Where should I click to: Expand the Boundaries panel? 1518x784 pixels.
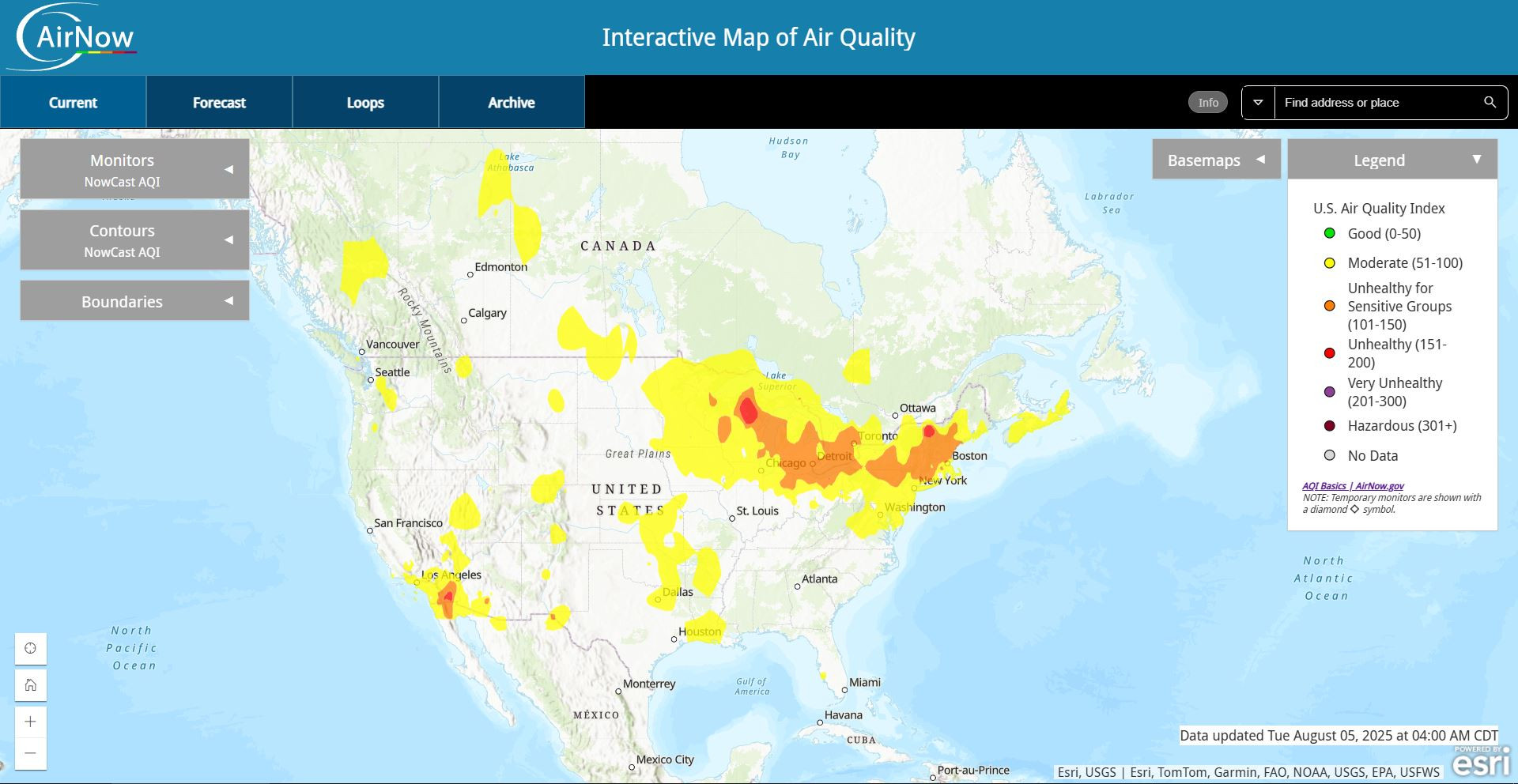click(134, 301)
